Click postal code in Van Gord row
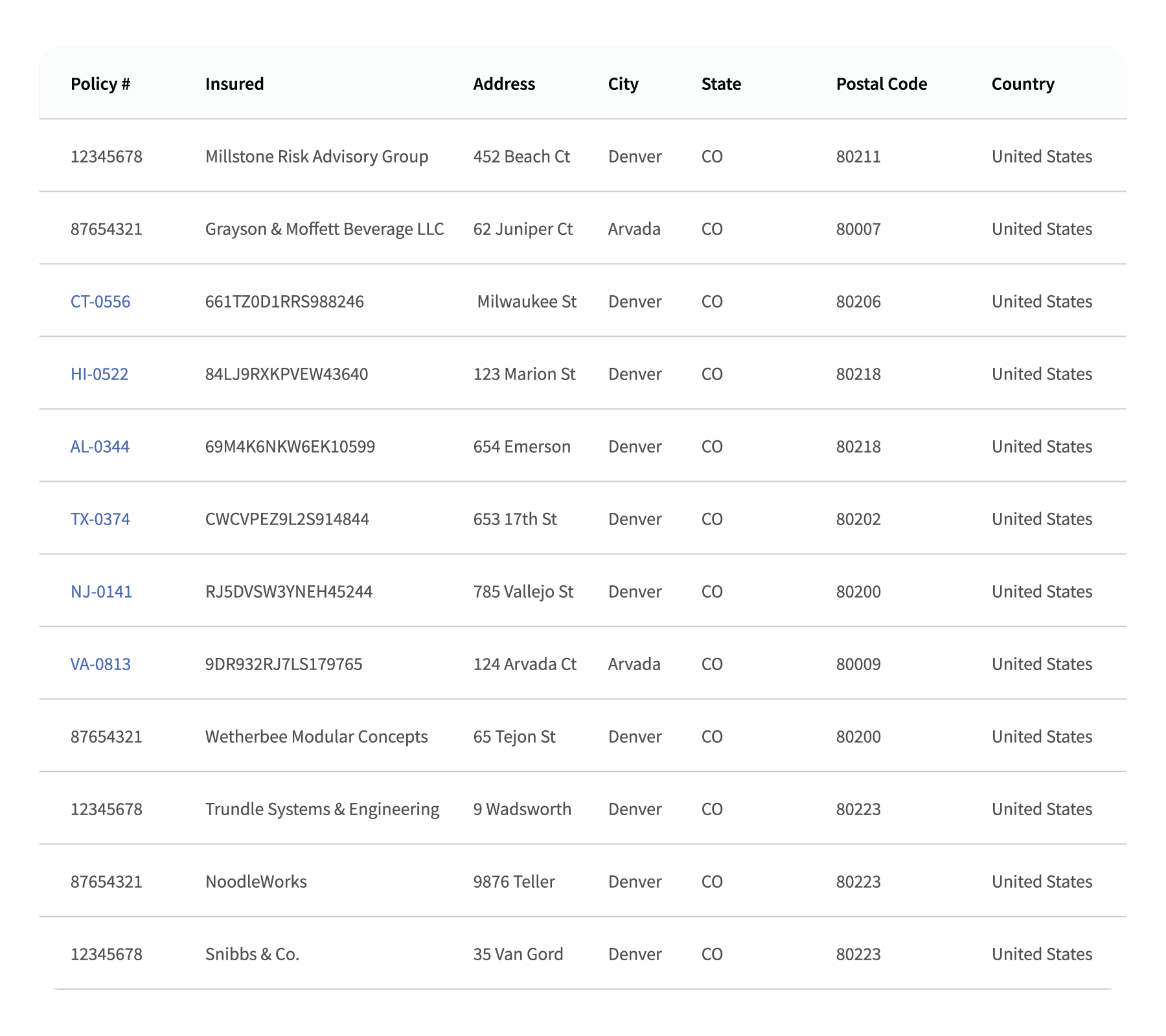Screen dimensions: 1166x1036 tap(858, 954)
